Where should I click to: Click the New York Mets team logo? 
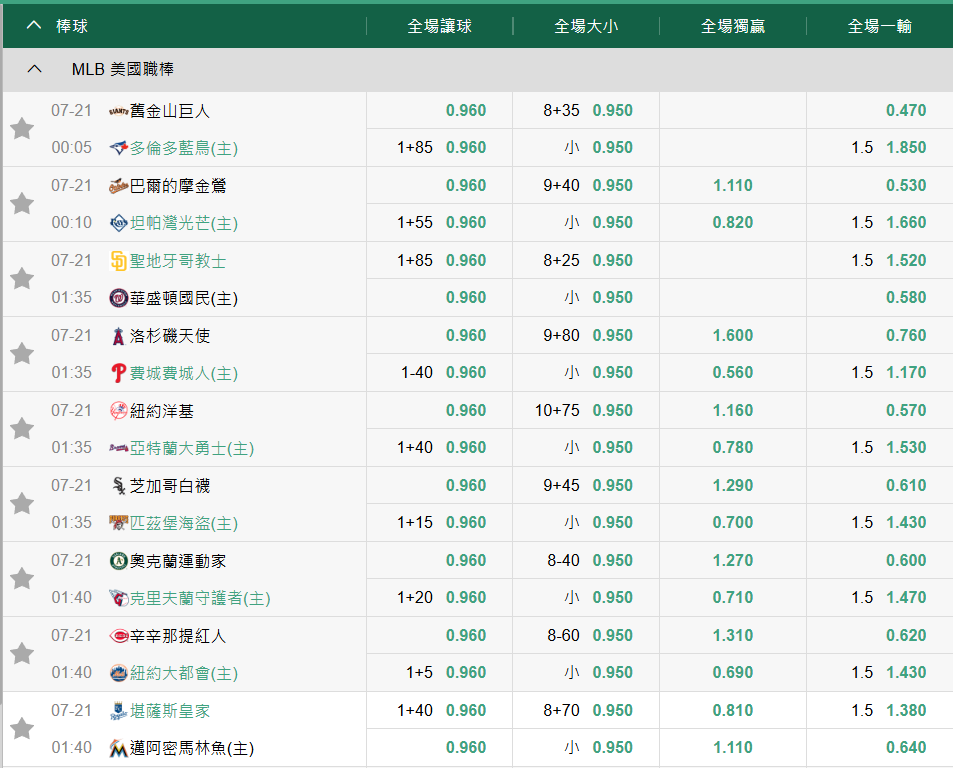pos(119,673)
